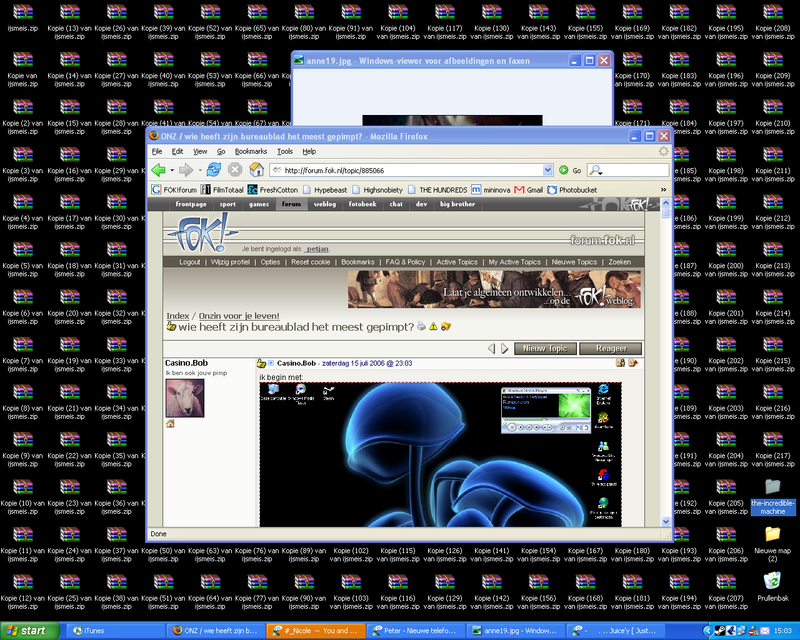
Task: Switch to the games site tab
Action: [x=259, y=204]
